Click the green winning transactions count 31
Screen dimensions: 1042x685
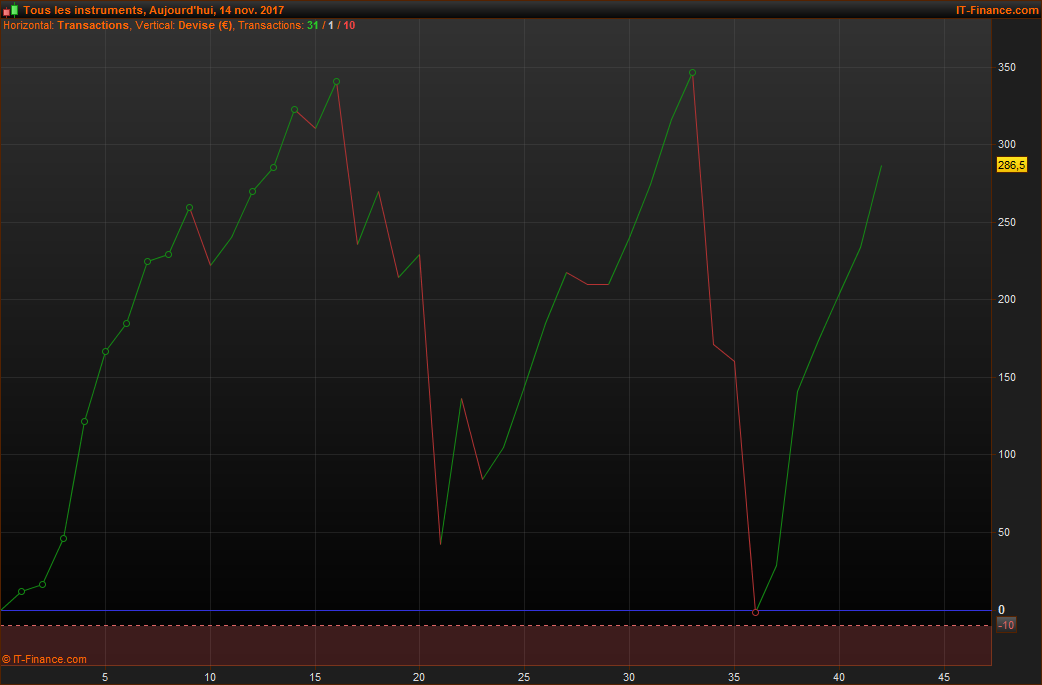point(312,25)
